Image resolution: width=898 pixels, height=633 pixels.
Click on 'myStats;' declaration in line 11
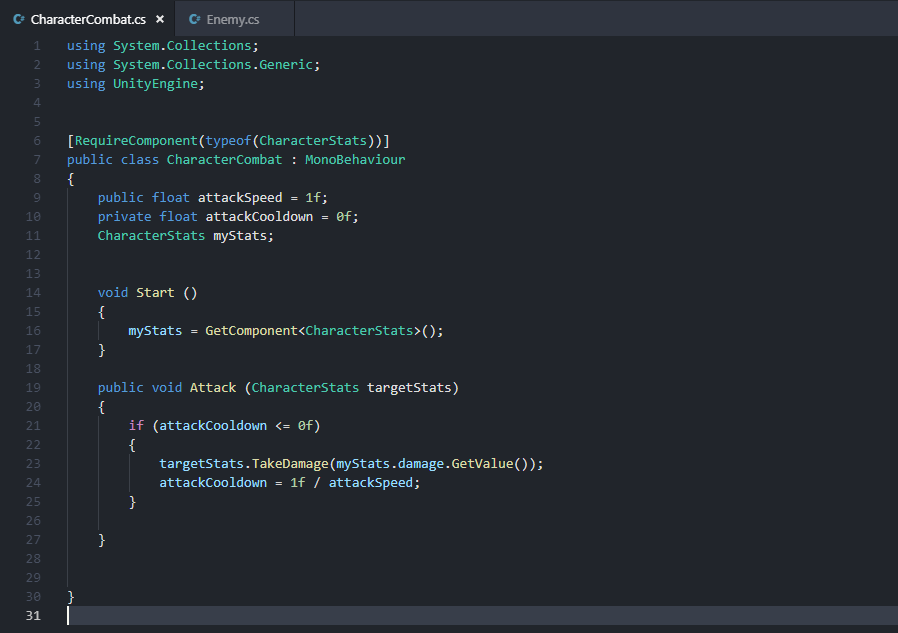(243, 235)
